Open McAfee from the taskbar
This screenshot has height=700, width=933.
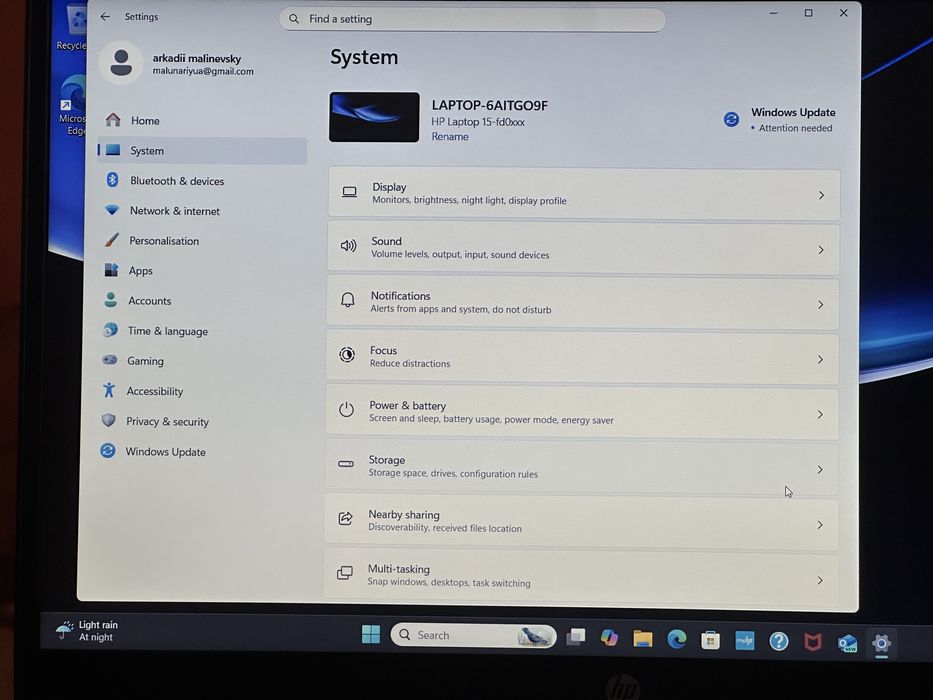813,642
